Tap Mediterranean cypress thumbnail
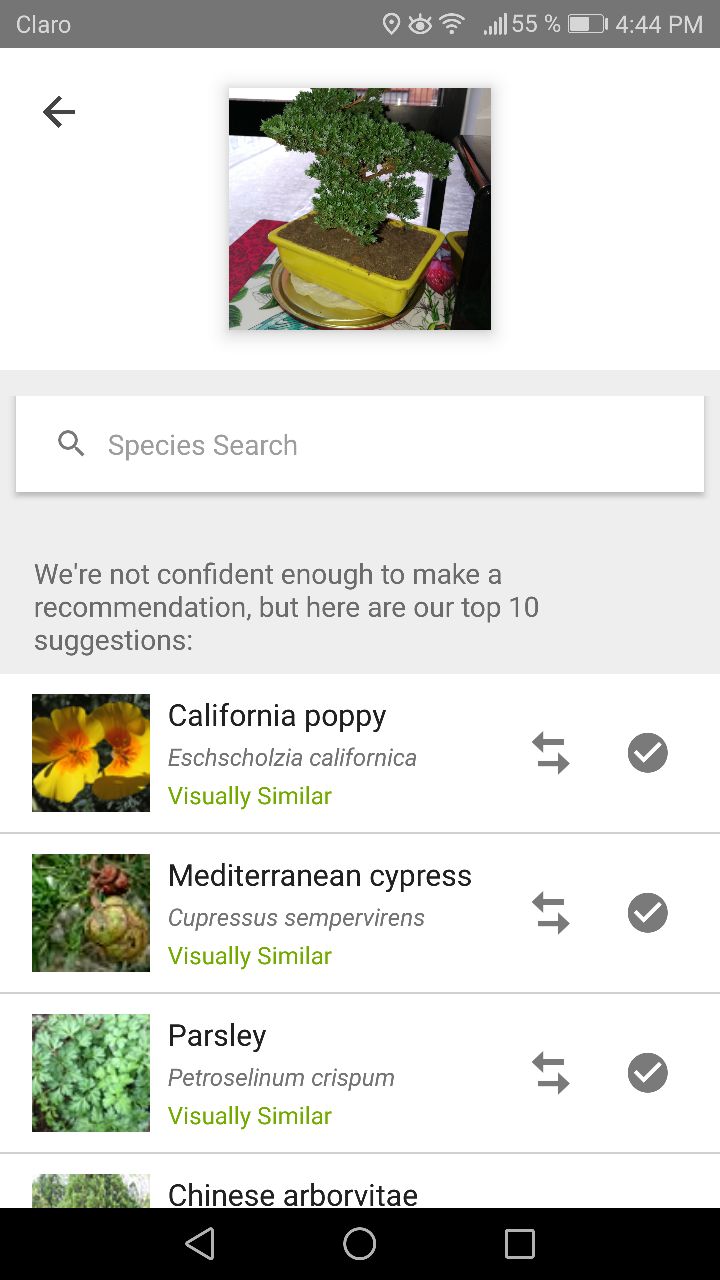This screenshot has width=720, height=1280. point(91,913)
